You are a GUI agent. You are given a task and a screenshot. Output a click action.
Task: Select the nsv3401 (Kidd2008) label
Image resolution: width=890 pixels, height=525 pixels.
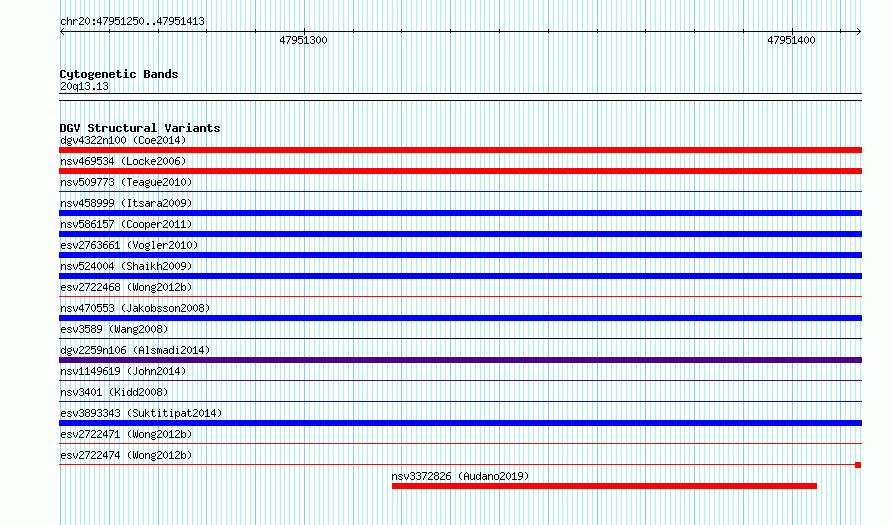(x=114, y=392)
